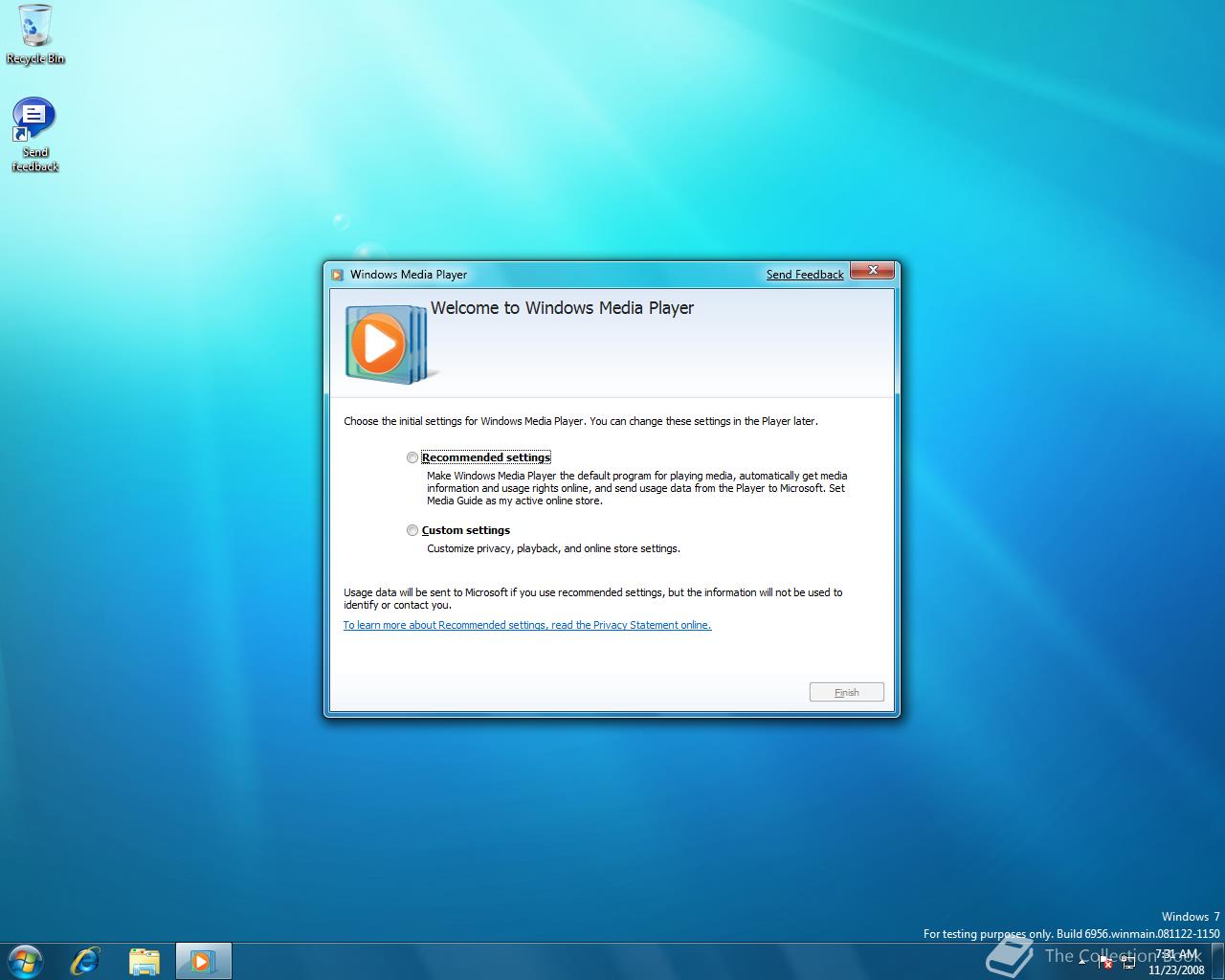Image resolution: width=1225 pixels, height=980 pixels.
Task: Click the Show desktop button on the taskbar
Action: (1217, 961)
